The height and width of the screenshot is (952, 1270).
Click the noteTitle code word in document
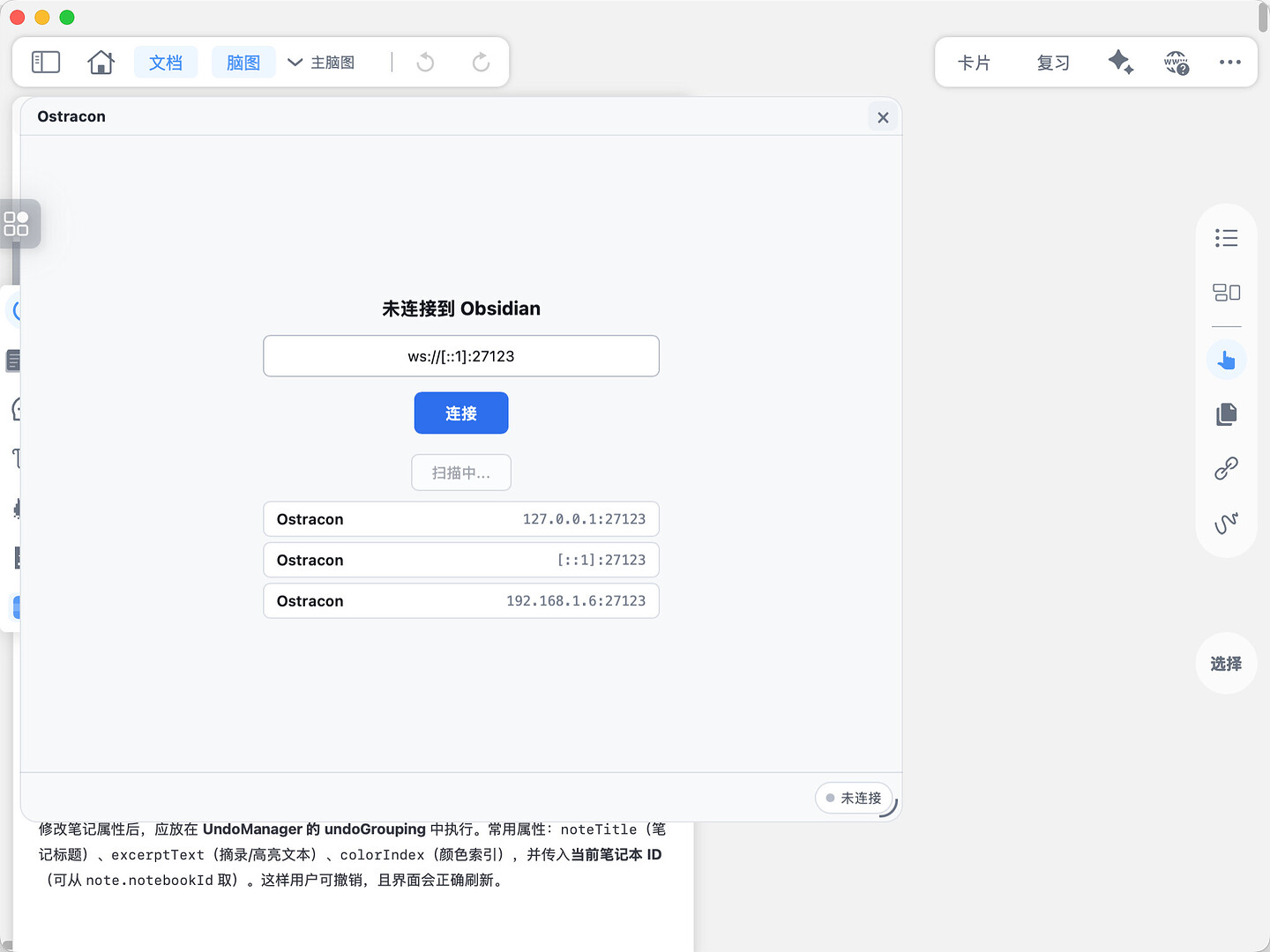599,829
